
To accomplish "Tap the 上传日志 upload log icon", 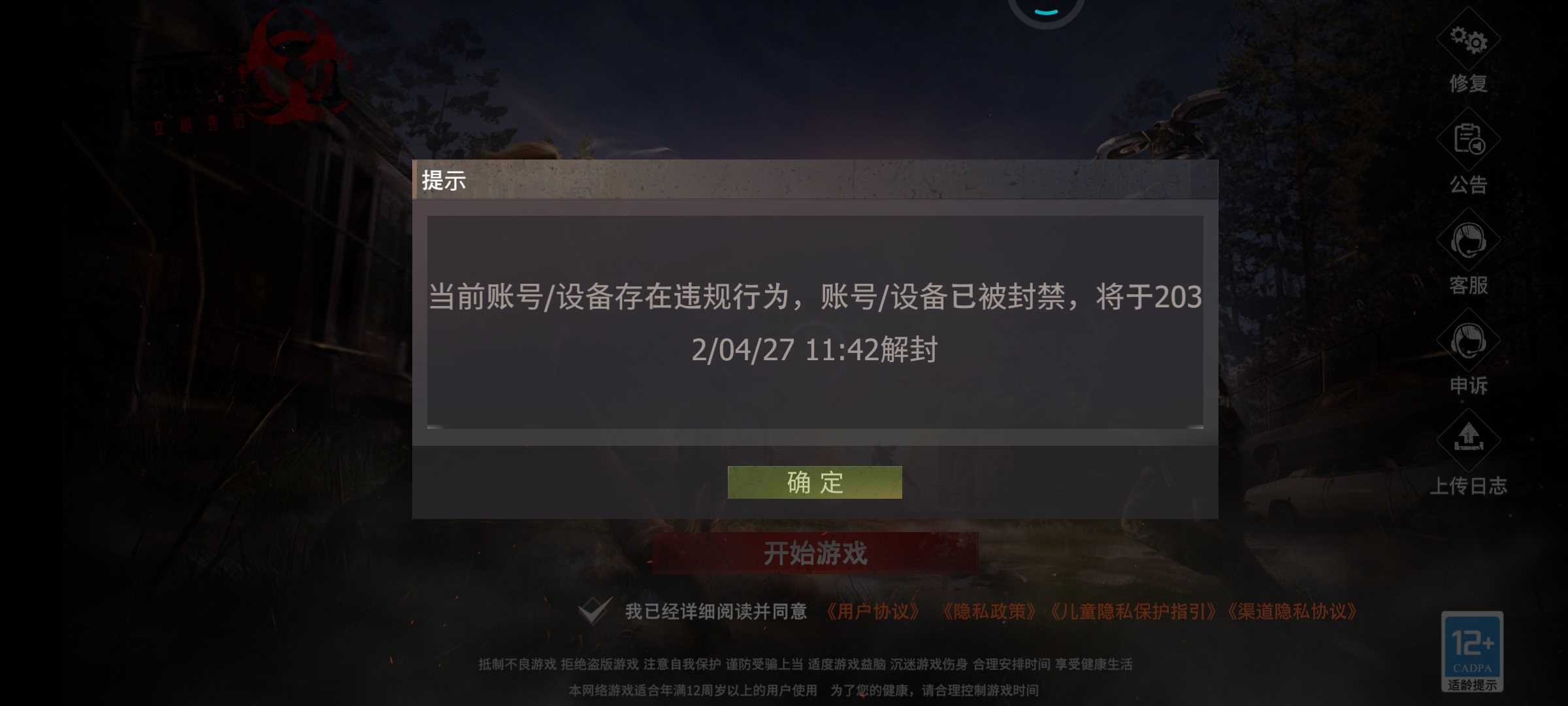I will 1468,441.
